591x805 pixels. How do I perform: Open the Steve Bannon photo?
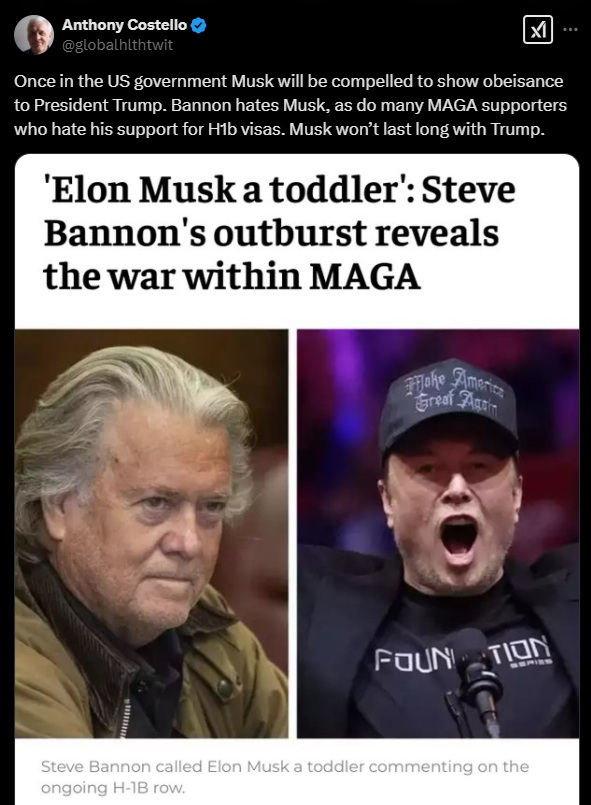(x=151, y=533)
